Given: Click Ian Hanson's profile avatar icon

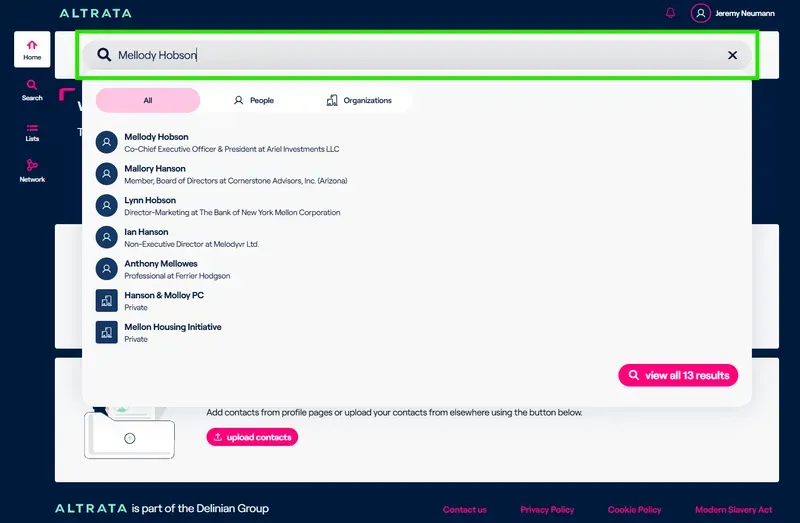Looking at the screenshot, I should pyautogui.click(x=107, y=237).
